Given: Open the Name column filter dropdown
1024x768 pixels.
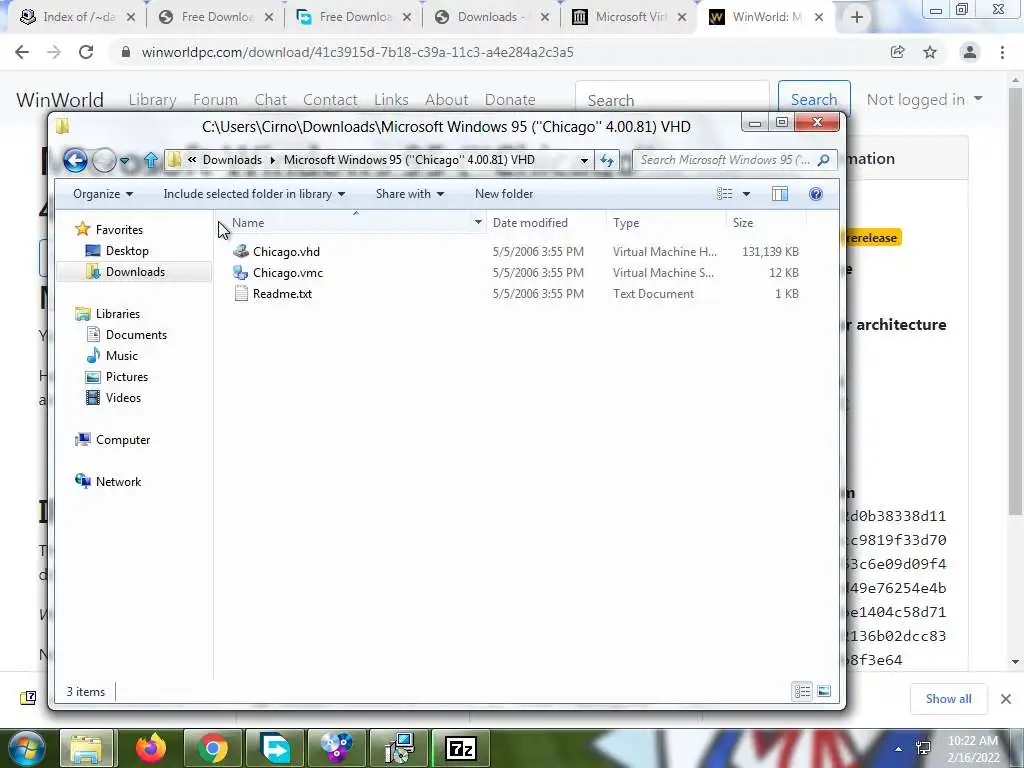Looking at the screenshot, I should tap(478, 223).
